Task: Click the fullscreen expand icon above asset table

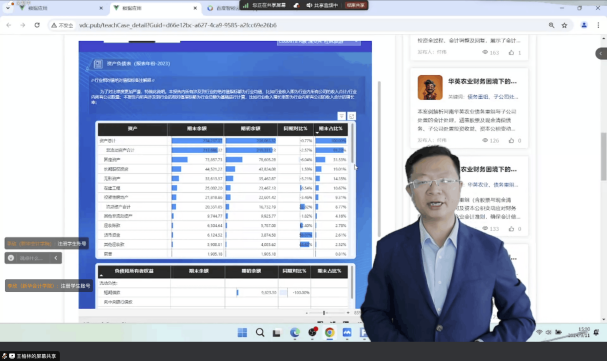Action: pyautogui.click(x=352, y=116)
